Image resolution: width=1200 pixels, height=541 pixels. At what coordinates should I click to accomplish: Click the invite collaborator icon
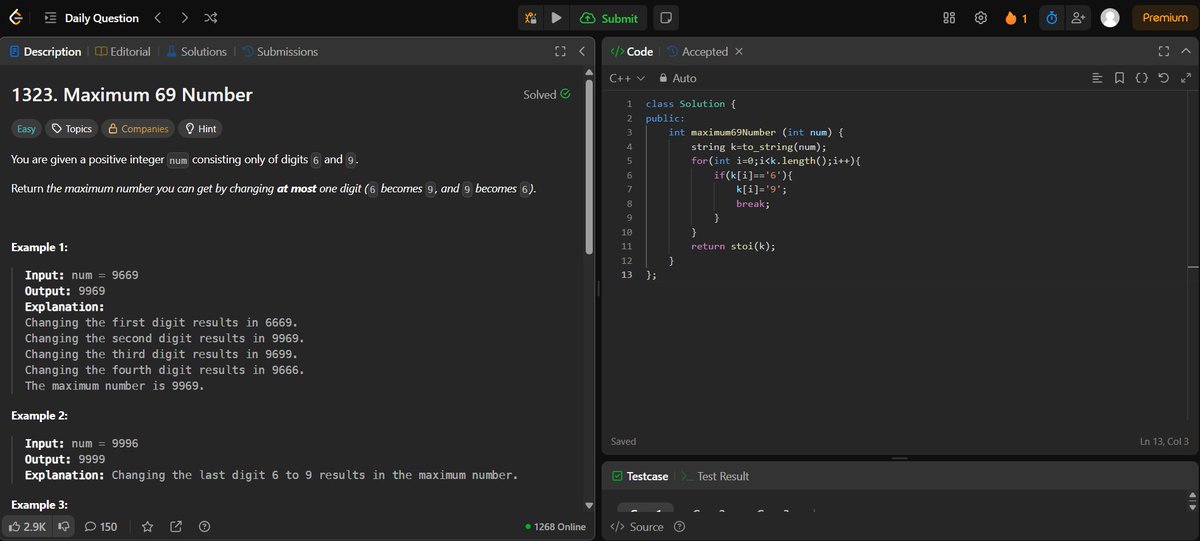[1077, 18]
